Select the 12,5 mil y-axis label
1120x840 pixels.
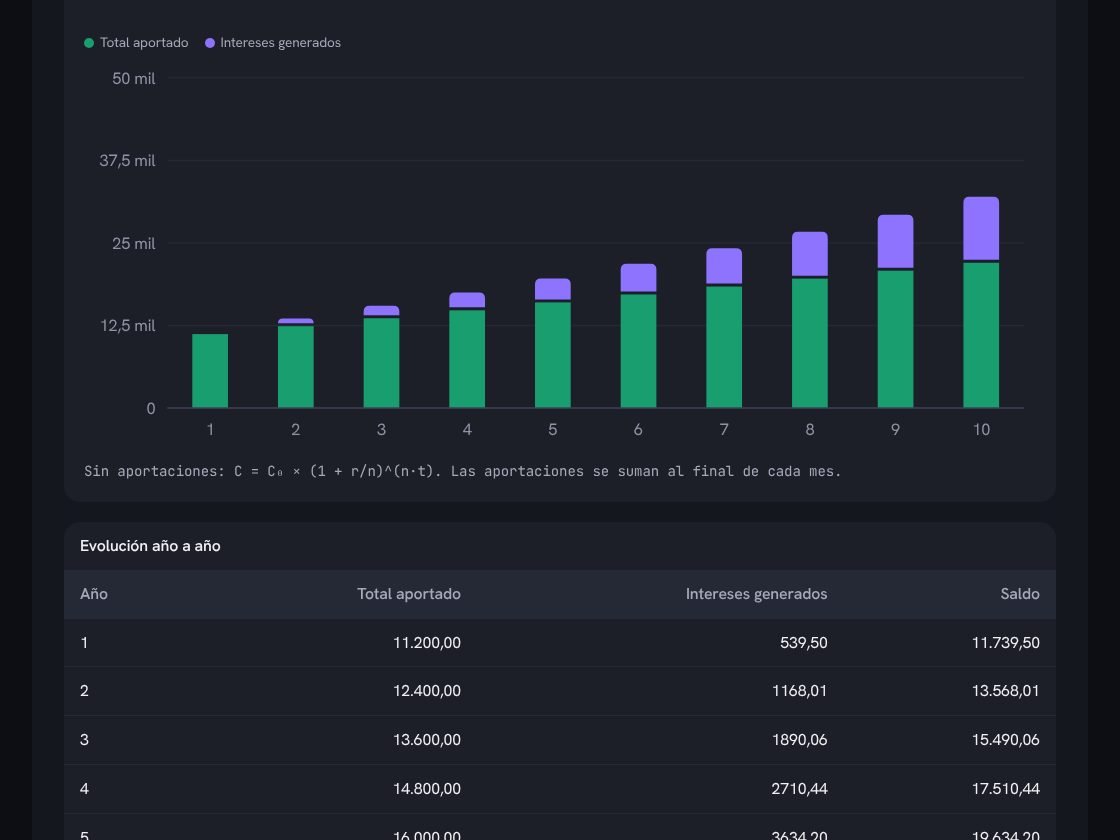click(x=128, y=326)
